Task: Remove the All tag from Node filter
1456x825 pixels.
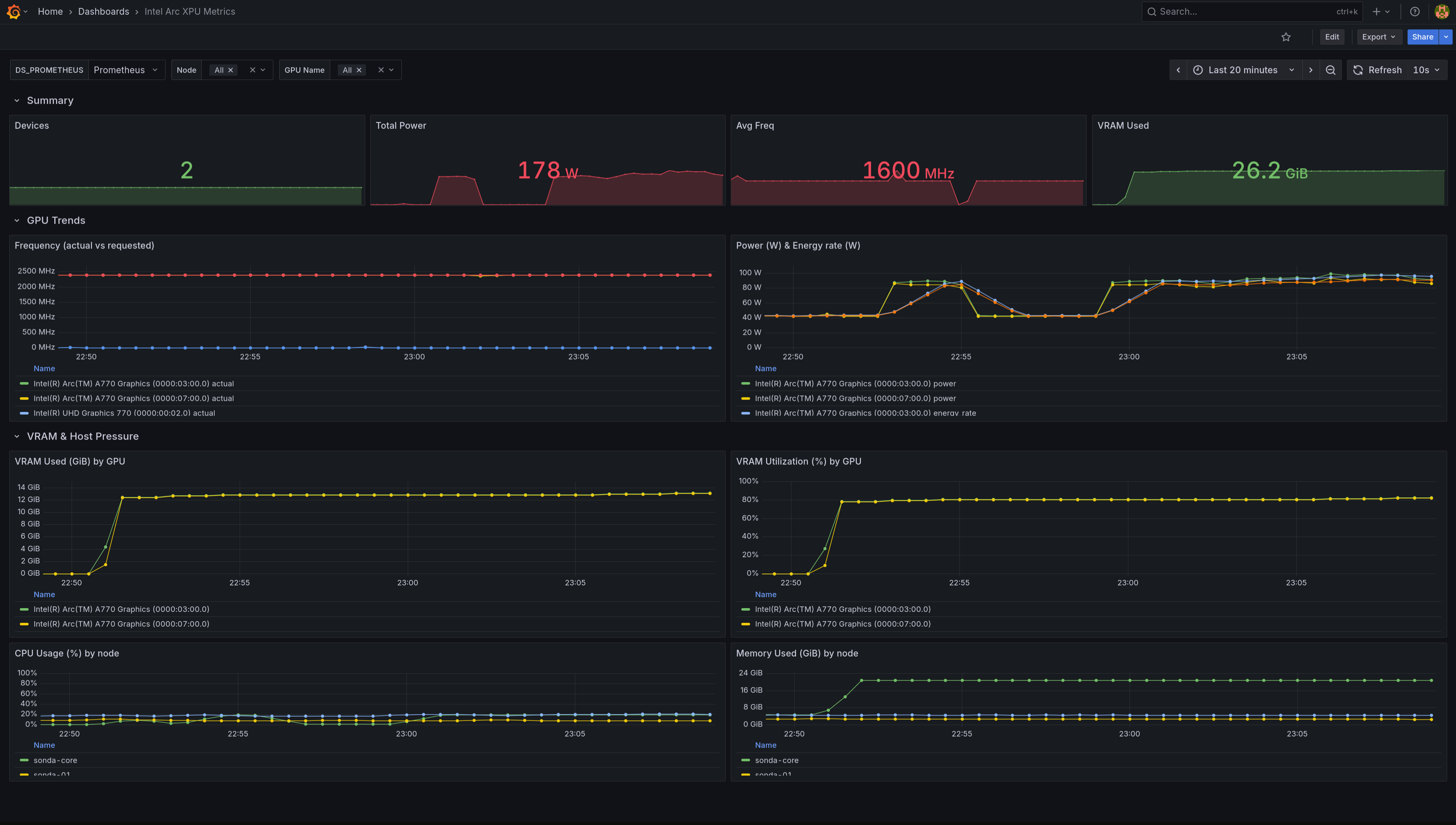Action: [x=231, y=69]
